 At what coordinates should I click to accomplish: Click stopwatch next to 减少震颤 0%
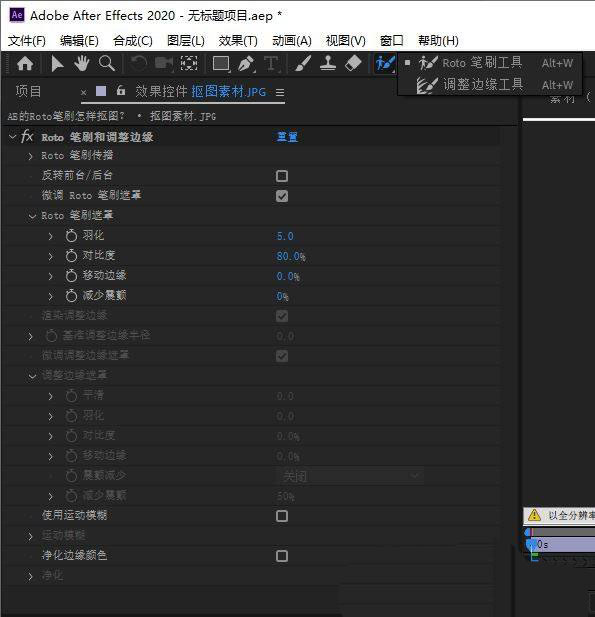[71, 296]
